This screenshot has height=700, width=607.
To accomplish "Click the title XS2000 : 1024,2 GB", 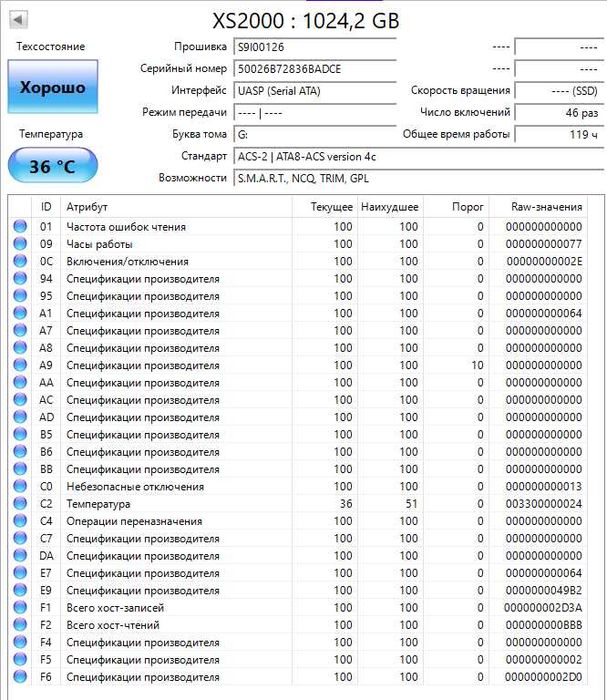I will 306,21.
